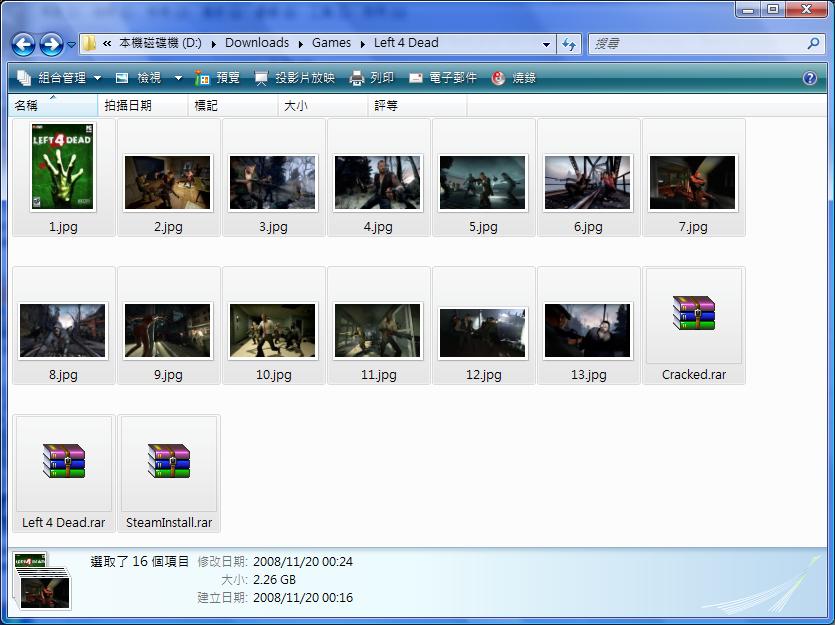Click the 列印 print toolbar button
The height and width of the screenshot is (625, 835).
372,78
